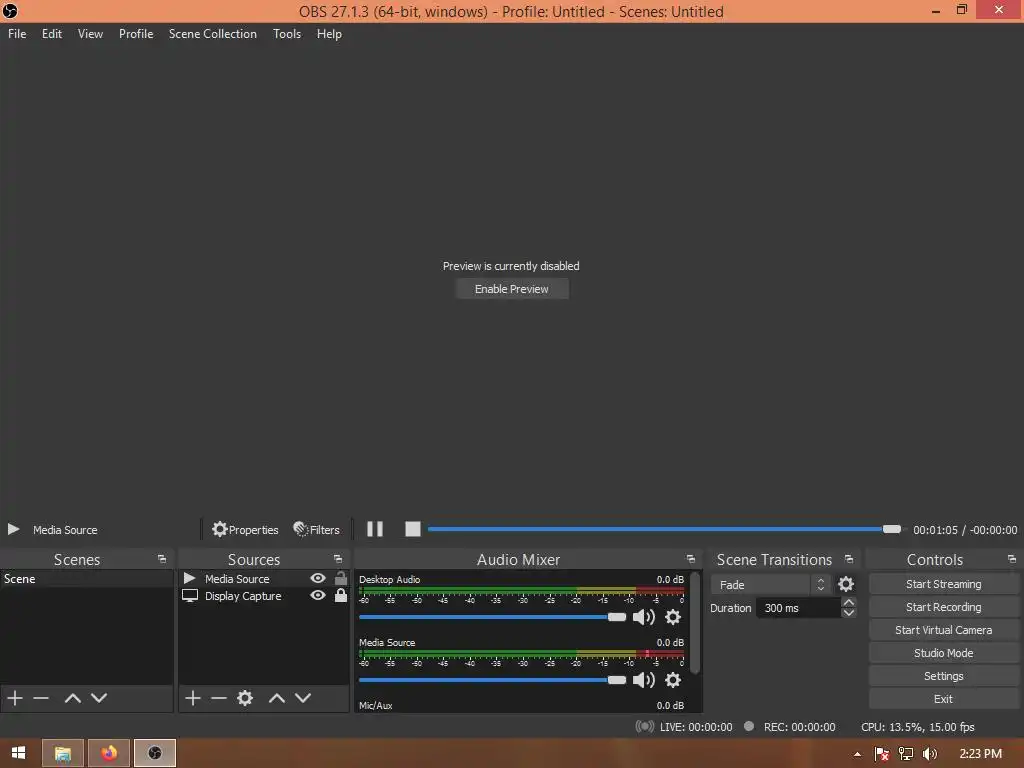Toggle lock on Display Capture
This screenshot has height=768, width=1024.
coord(341,595)
